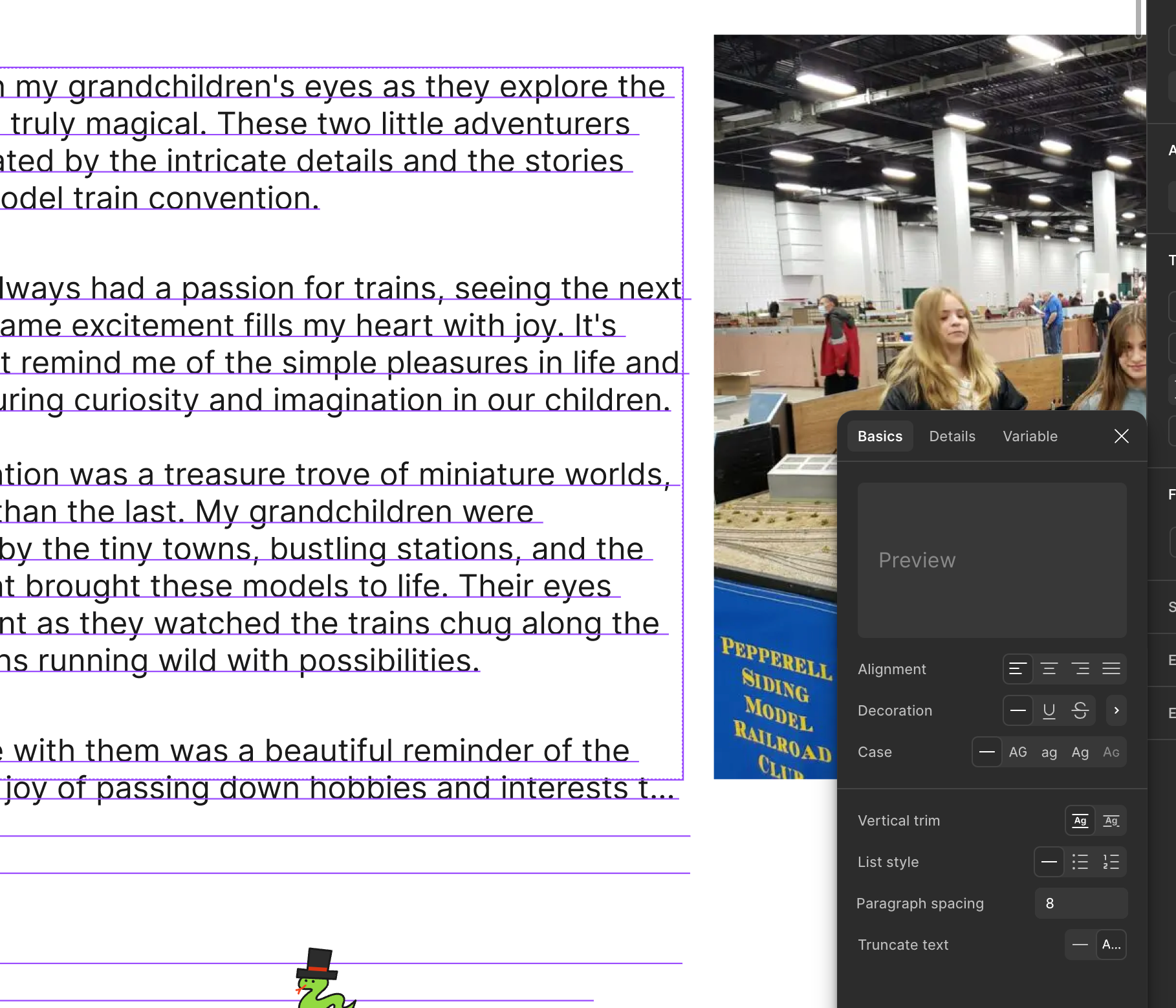Switch to the Basics tab
This screenshot has width=1176, height=1008.
click(880, 436)
